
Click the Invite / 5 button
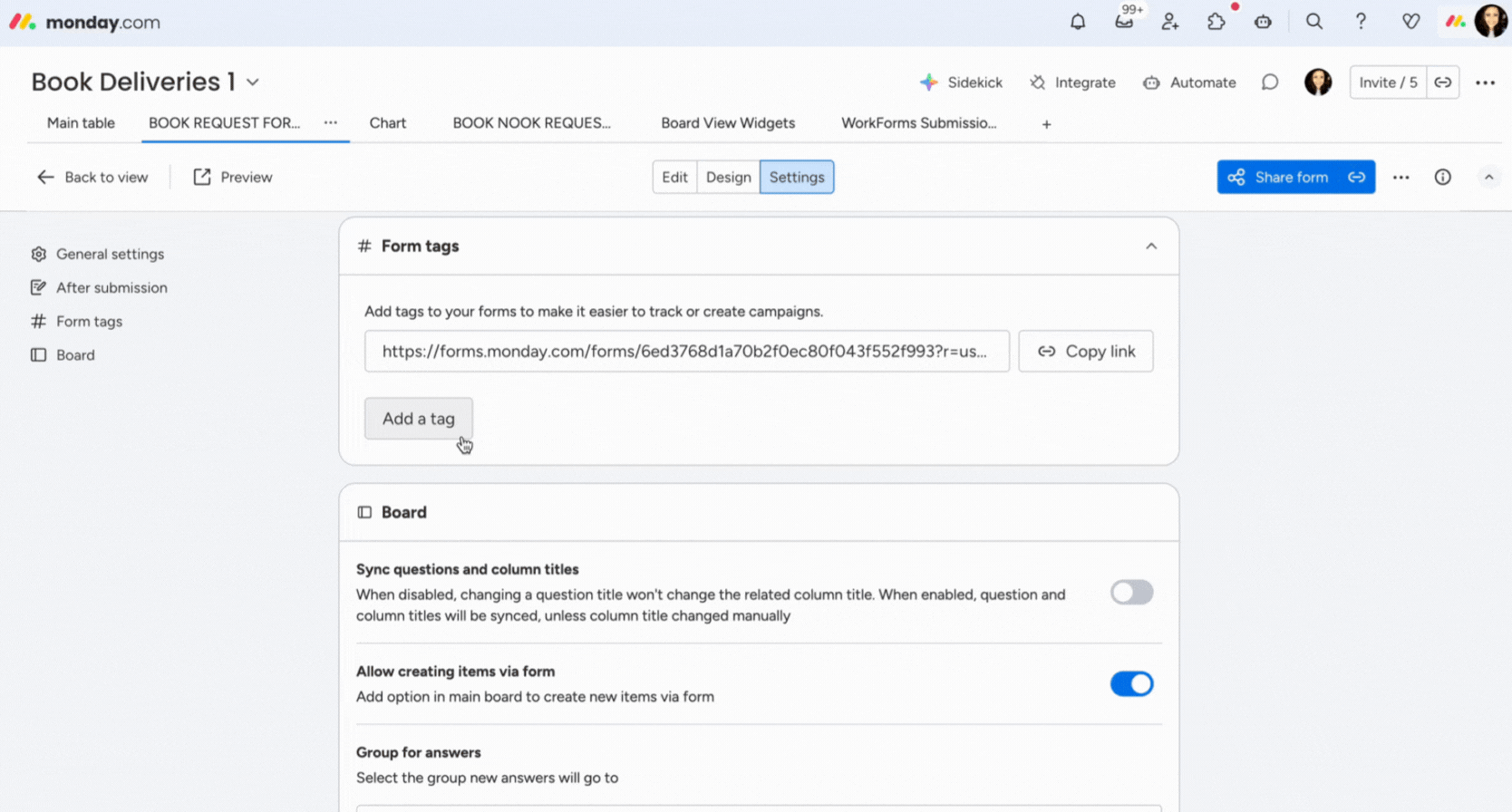[1388, 82]
